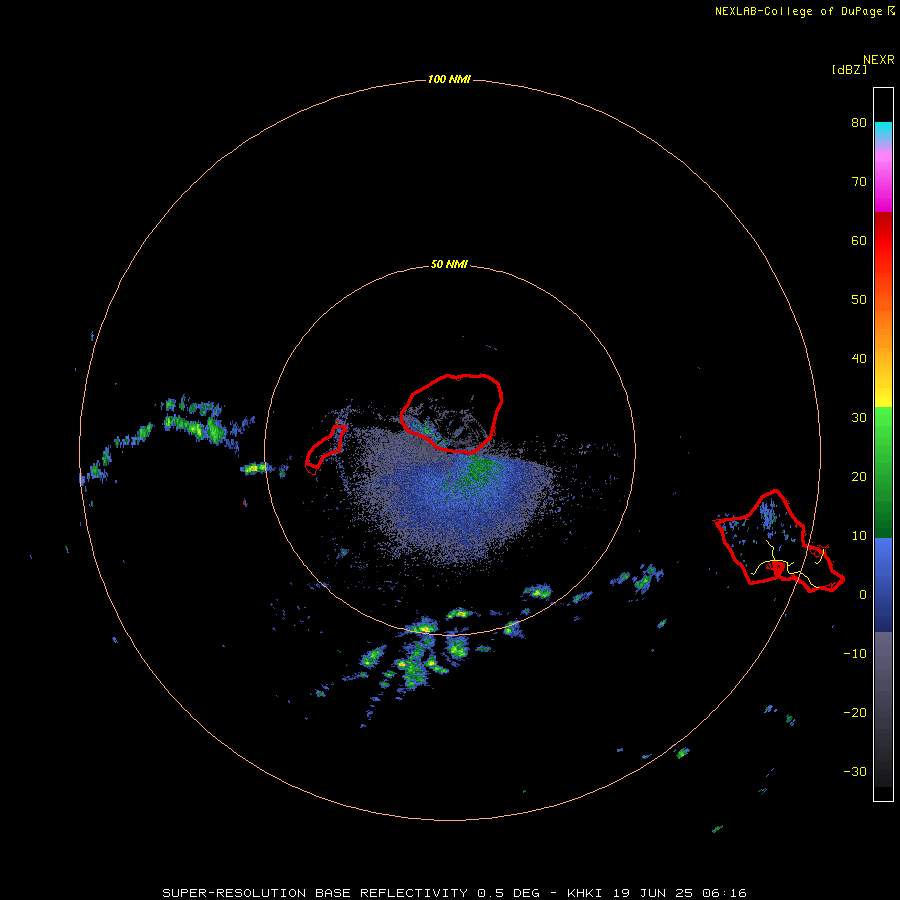This screenshot has height=900, width=900.
Task: Click the -10 dBZ value on the scale
Action: [855, 654]
